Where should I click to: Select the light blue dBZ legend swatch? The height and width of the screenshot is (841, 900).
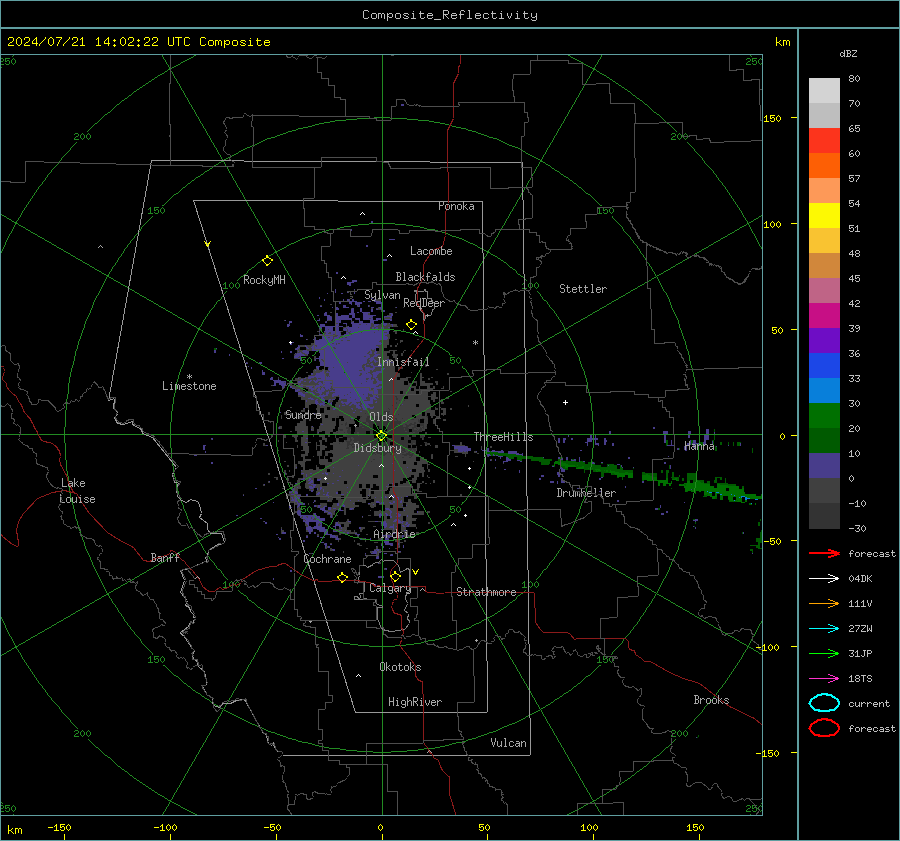click(824, 391)
